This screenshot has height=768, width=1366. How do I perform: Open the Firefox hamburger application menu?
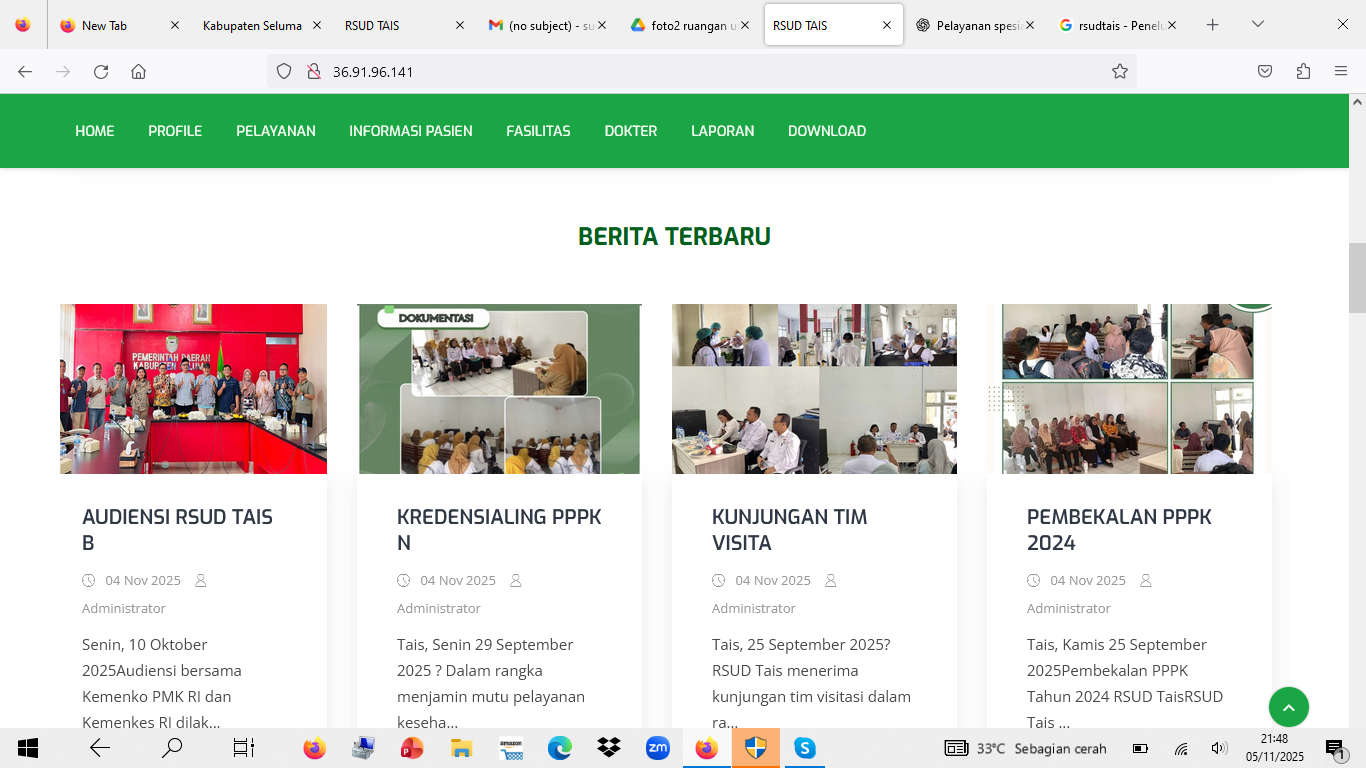coord(1341,72)
